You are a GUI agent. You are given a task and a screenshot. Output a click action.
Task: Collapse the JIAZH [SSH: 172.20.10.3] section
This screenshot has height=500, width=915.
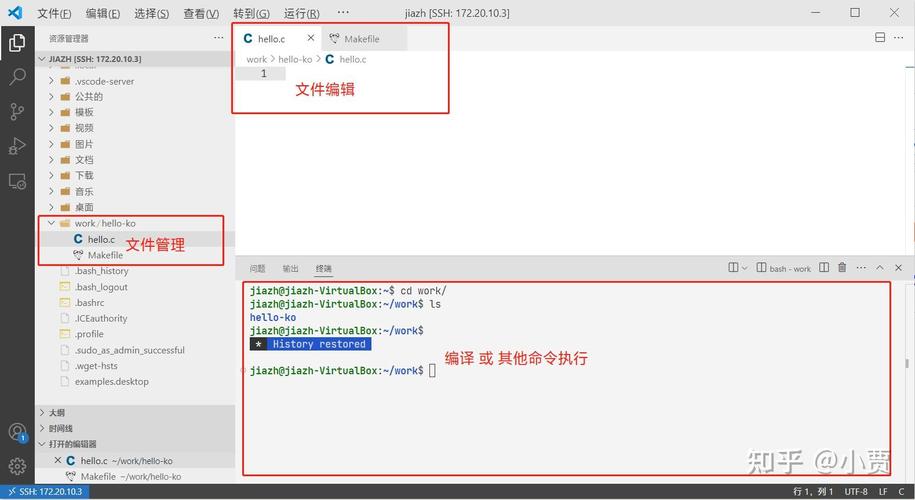pyautogui.click(x=135, y=59)
